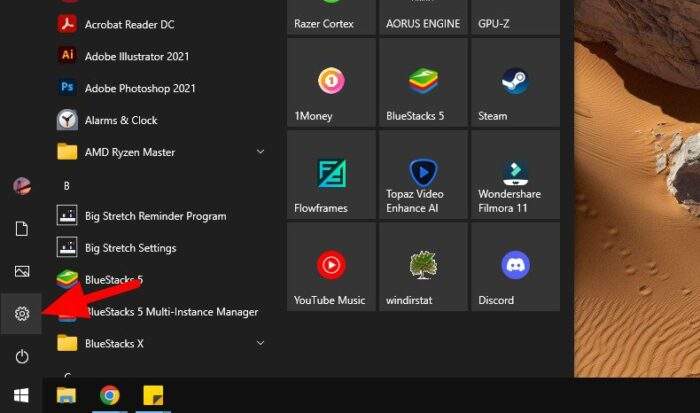Viewport: 700px width, 413px height.
Task: Open Acrobat Reader DC from app list
Action: (x=129, y=24)
